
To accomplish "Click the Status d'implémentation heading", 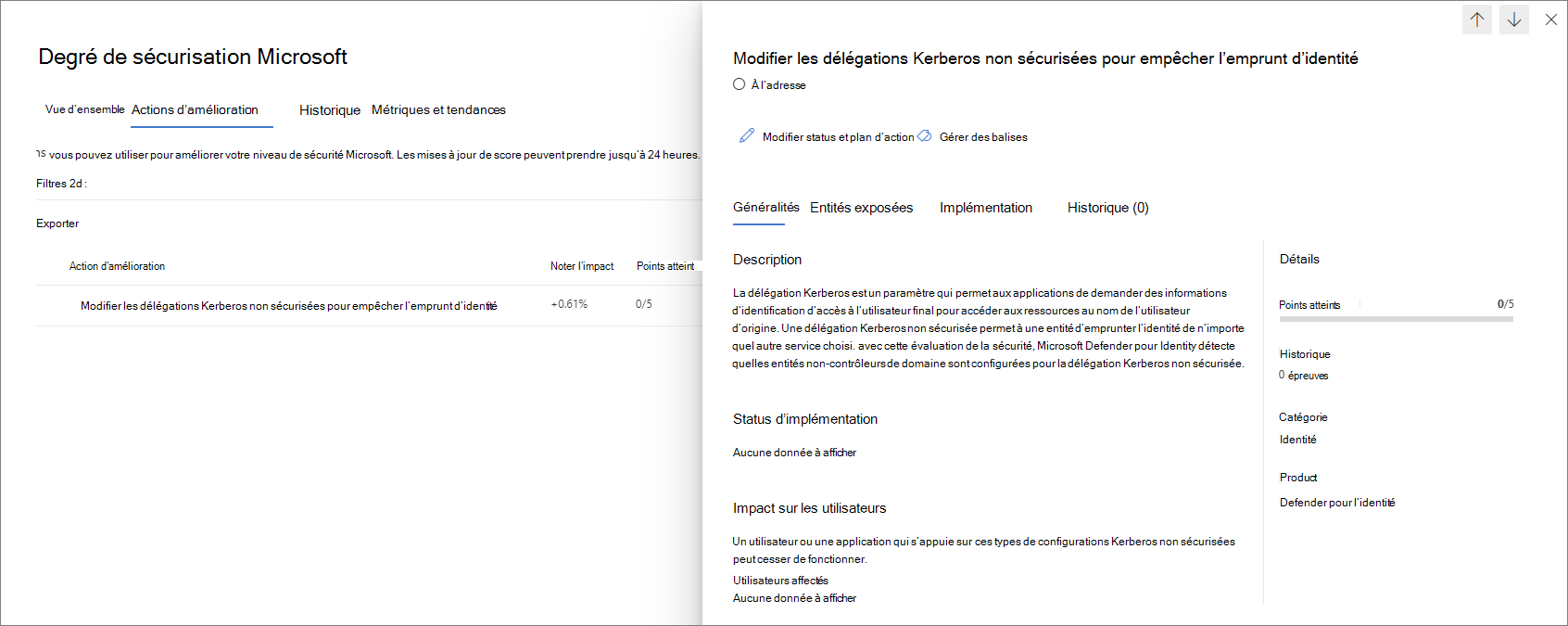I will [x=804, y=419].
